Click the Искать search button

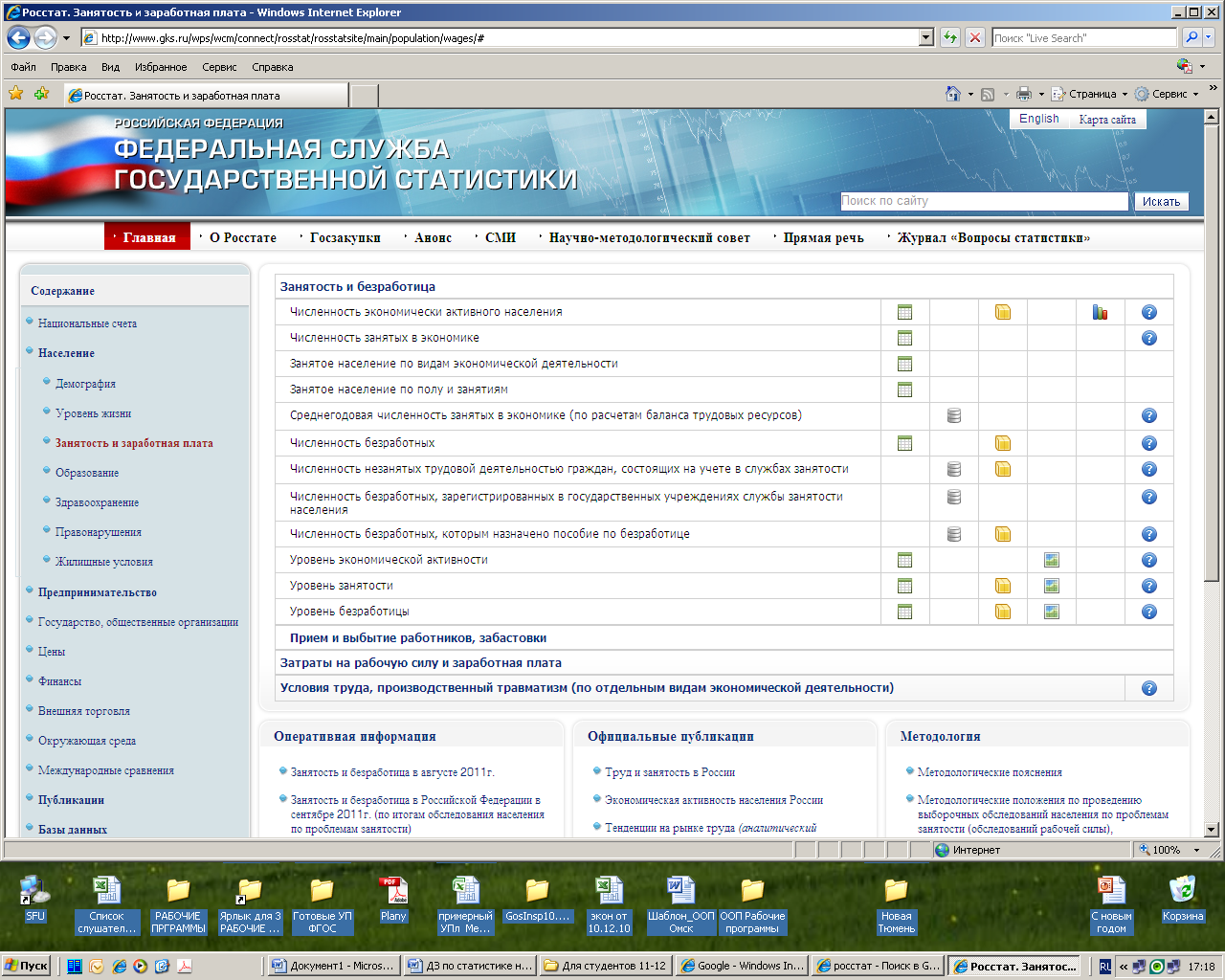[x=1161, y=201]
